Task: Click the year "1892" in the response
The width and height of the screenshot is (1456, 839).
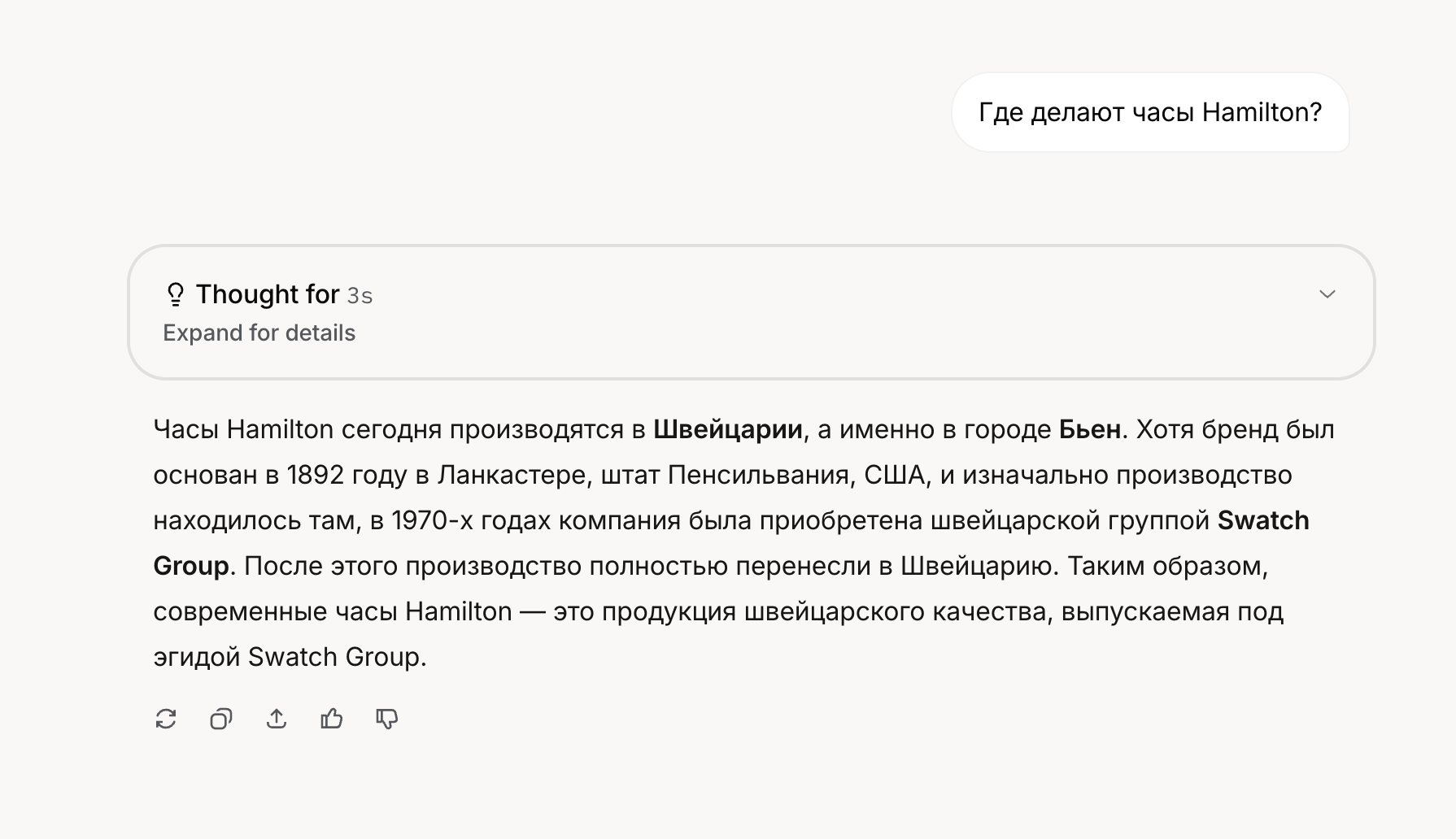Action: pyautogui.click(x=315, y=475)
